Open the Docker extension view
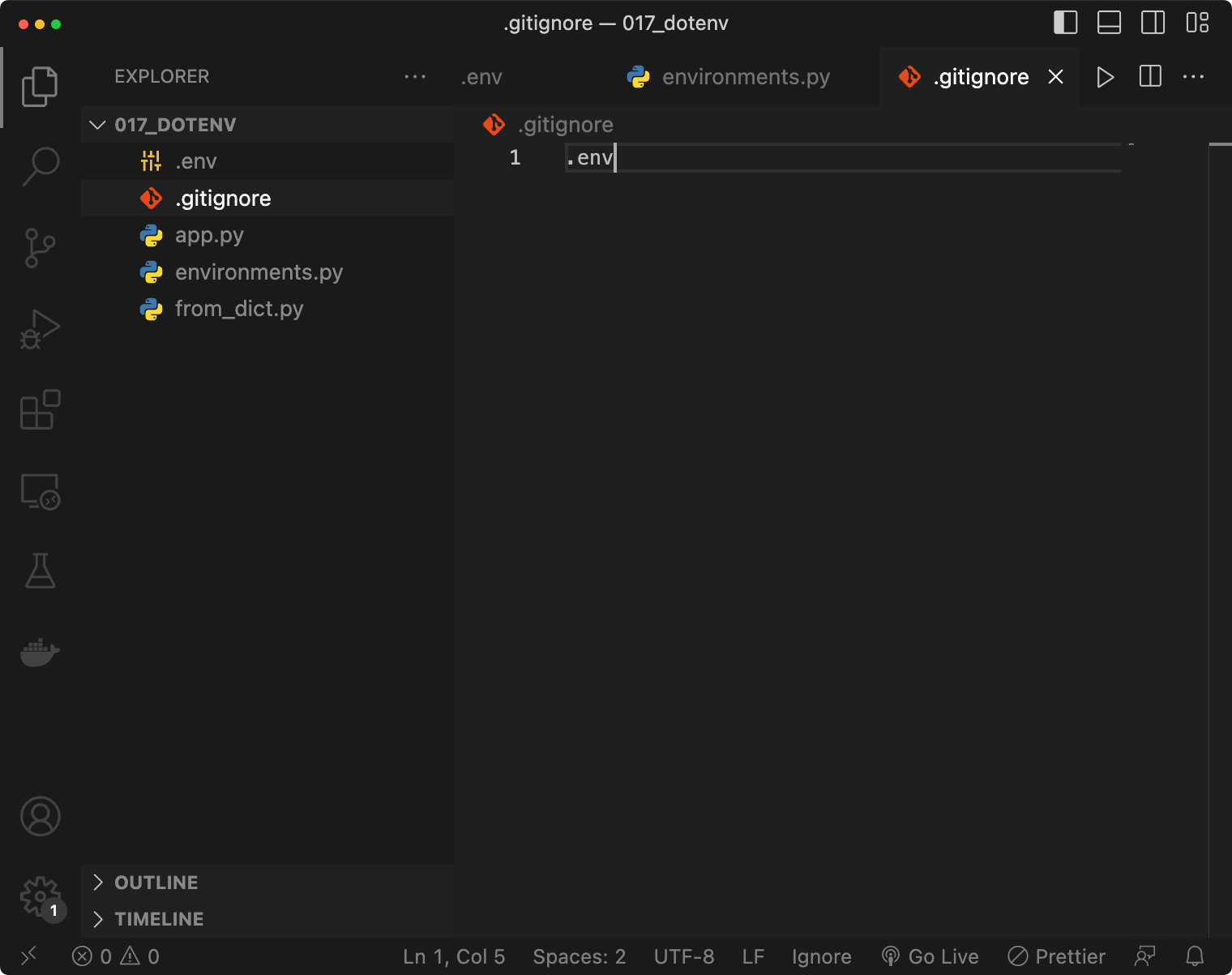The width and height of the screenshot is (1232, 975). [x=40, y=652]
